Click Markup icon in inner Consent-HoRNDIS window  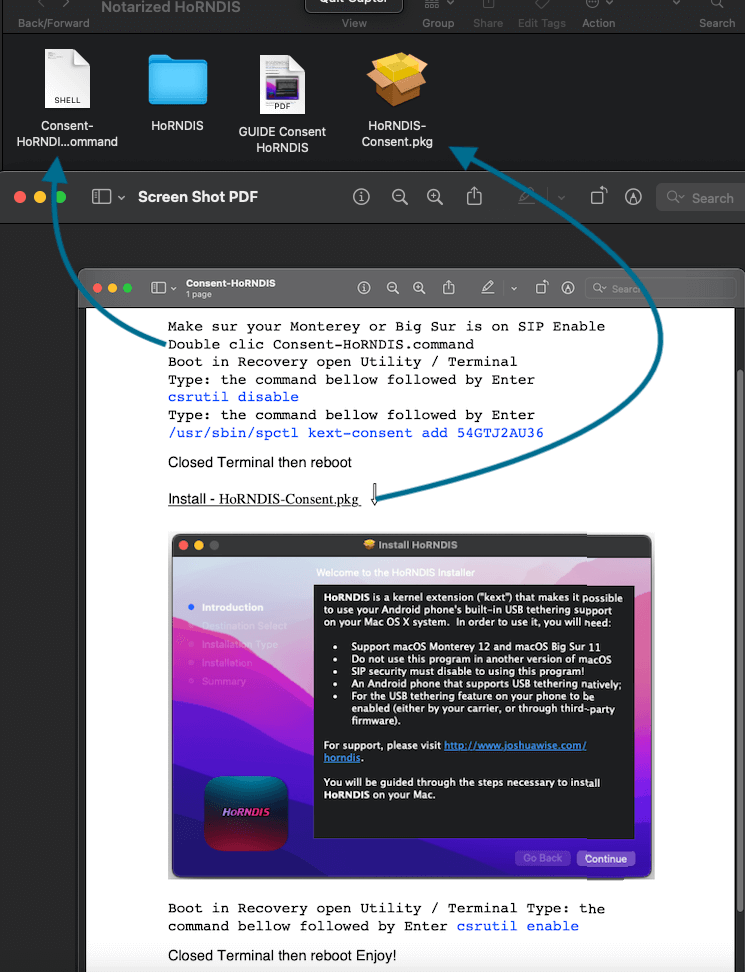pos(568,288)
